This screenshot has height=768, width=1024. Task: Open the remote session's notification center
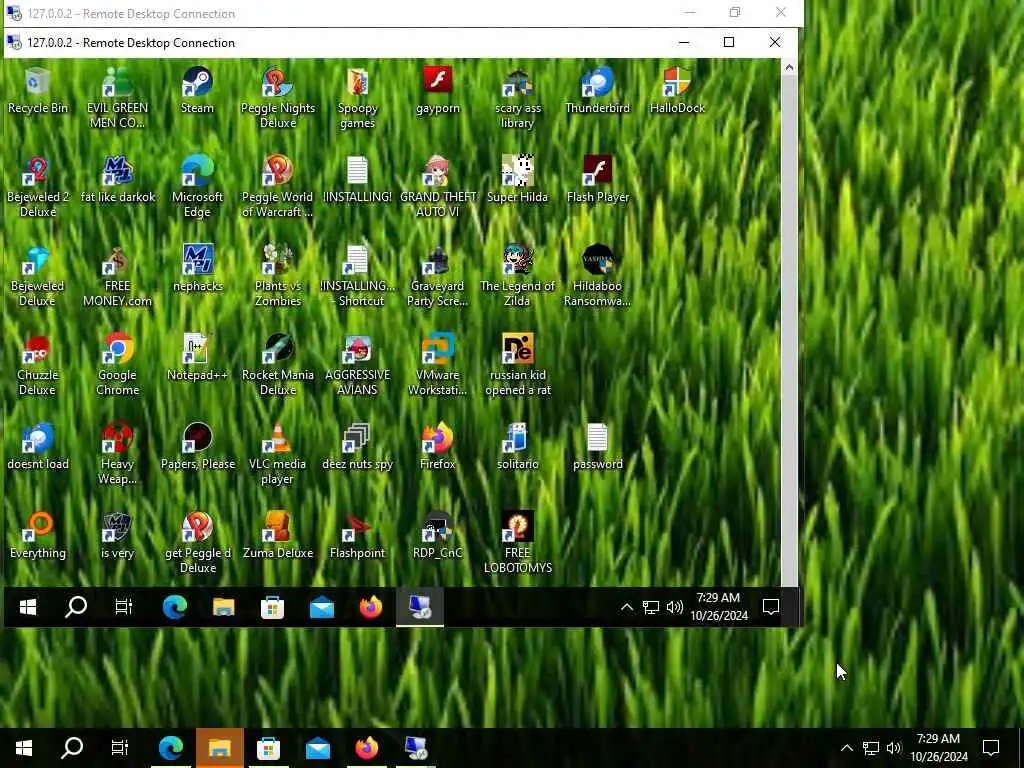click(771, 607)
